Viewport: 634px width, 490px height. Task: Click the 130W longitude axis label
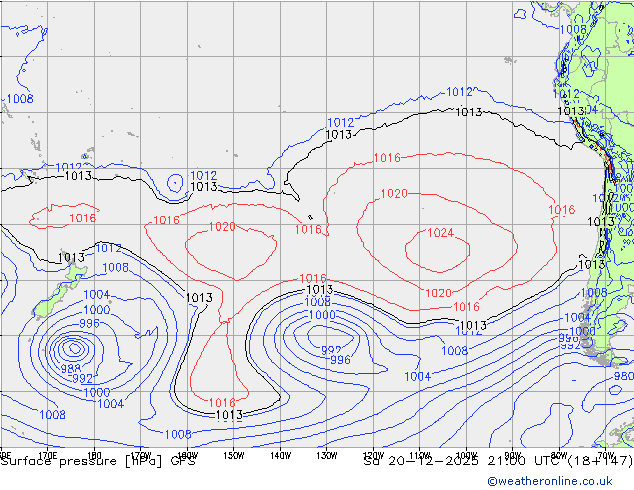point(327,456)
